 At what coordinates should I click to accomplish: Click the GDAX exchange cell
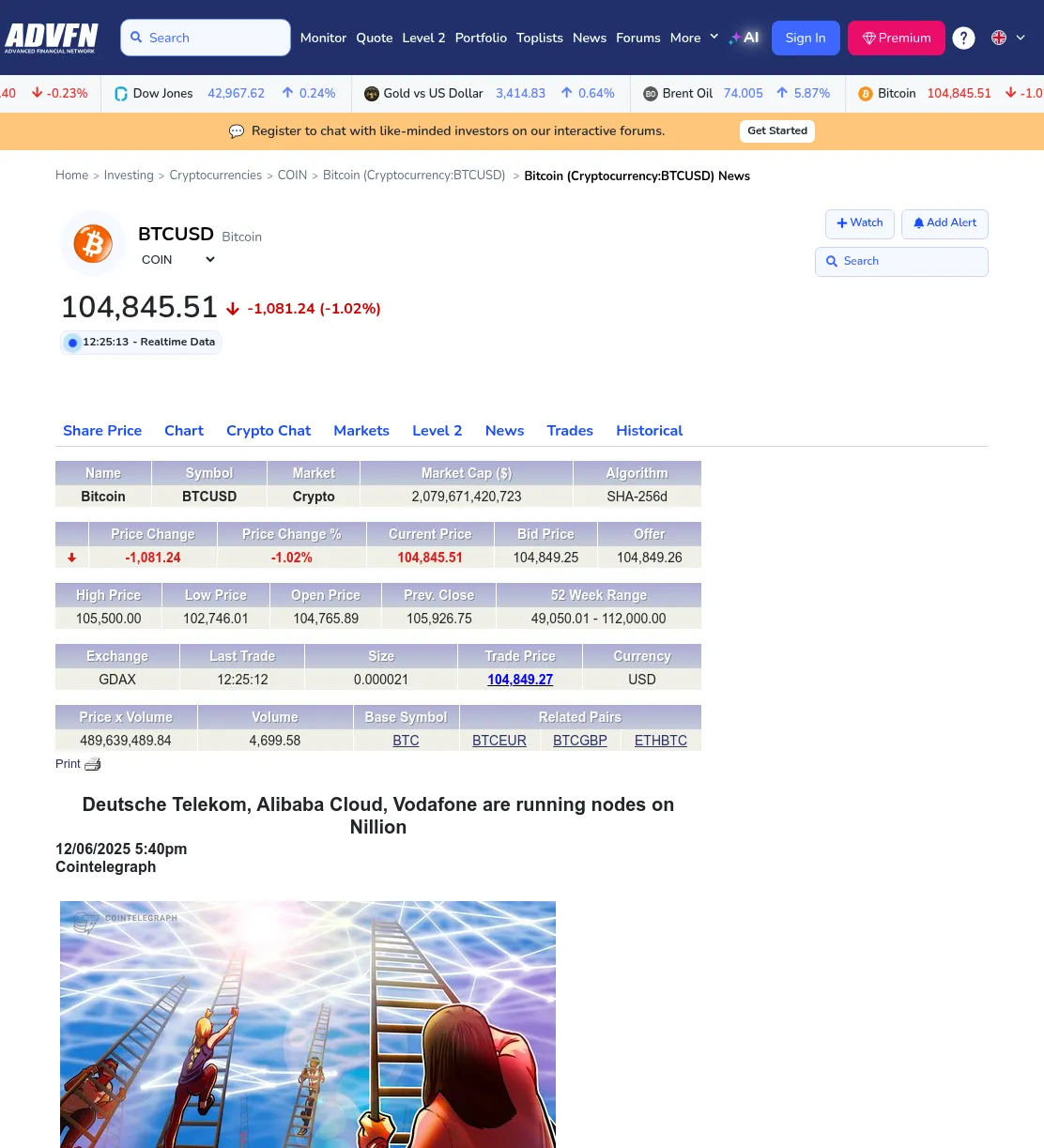tap(117, 680)
